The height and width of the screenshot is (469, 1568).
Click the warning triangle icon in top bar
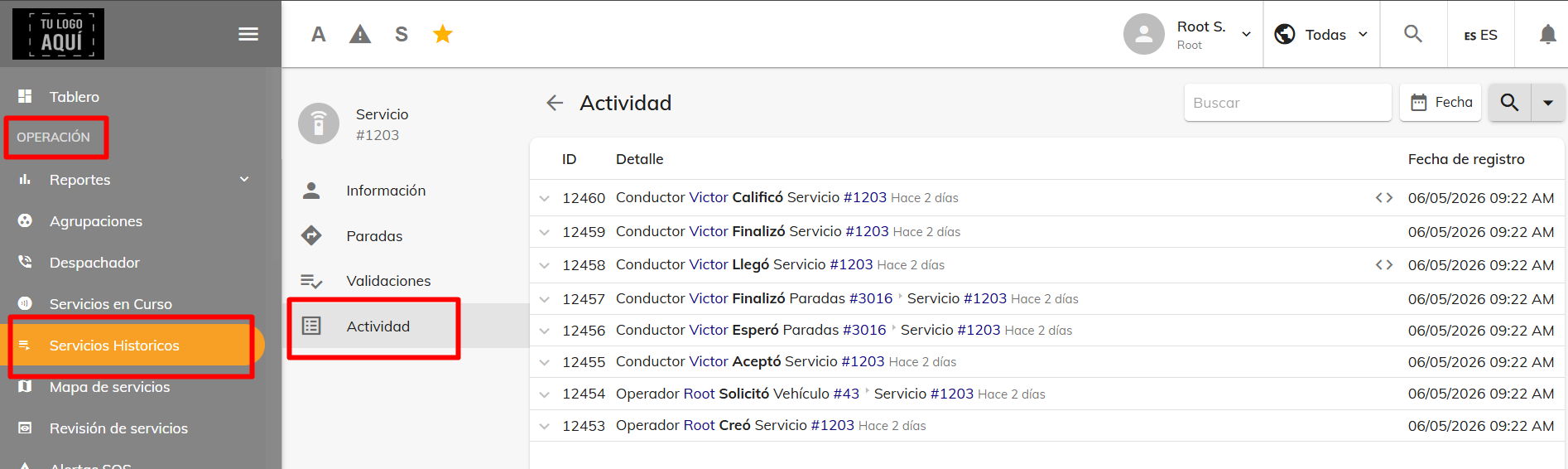pos(360,34)
